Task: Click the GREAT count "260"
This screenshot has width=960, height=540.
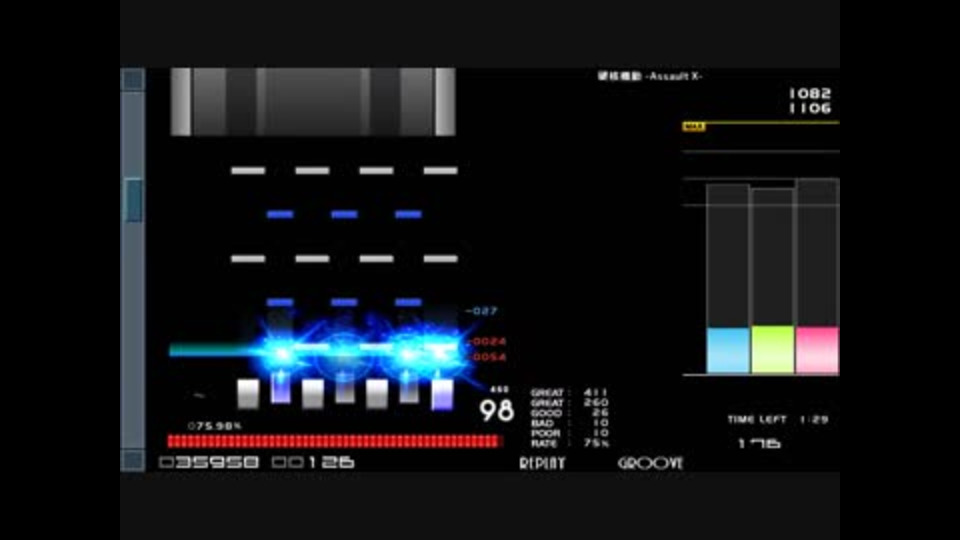Action: pos(596,402)
